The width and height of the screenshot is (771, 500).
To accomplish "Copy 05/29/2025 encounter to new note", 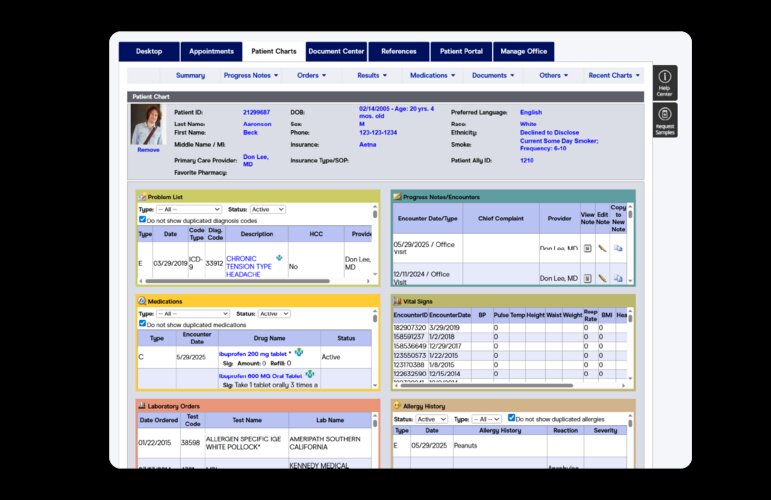I will [x=618, y=247].
